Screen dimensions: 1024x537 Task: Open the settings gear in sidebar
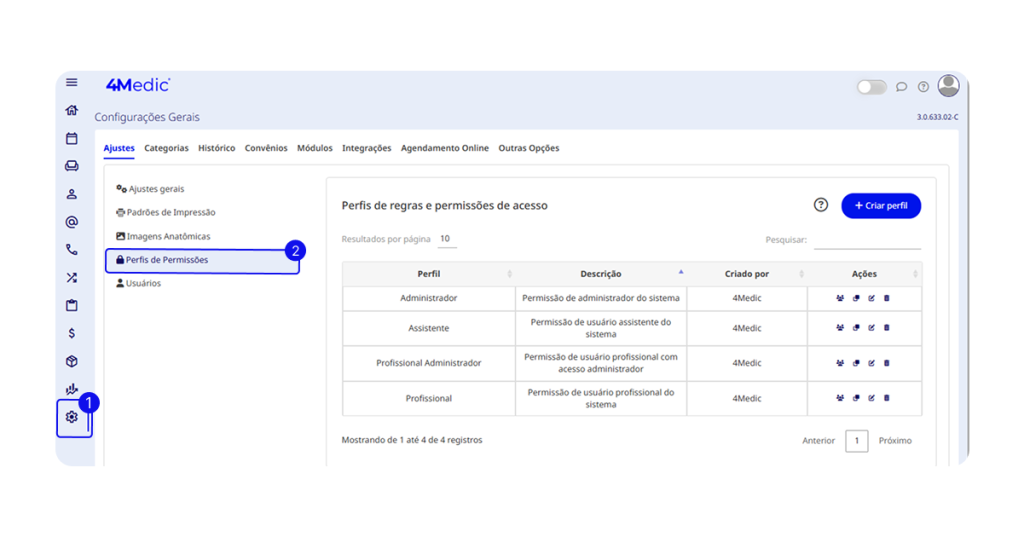coord(72,417)
